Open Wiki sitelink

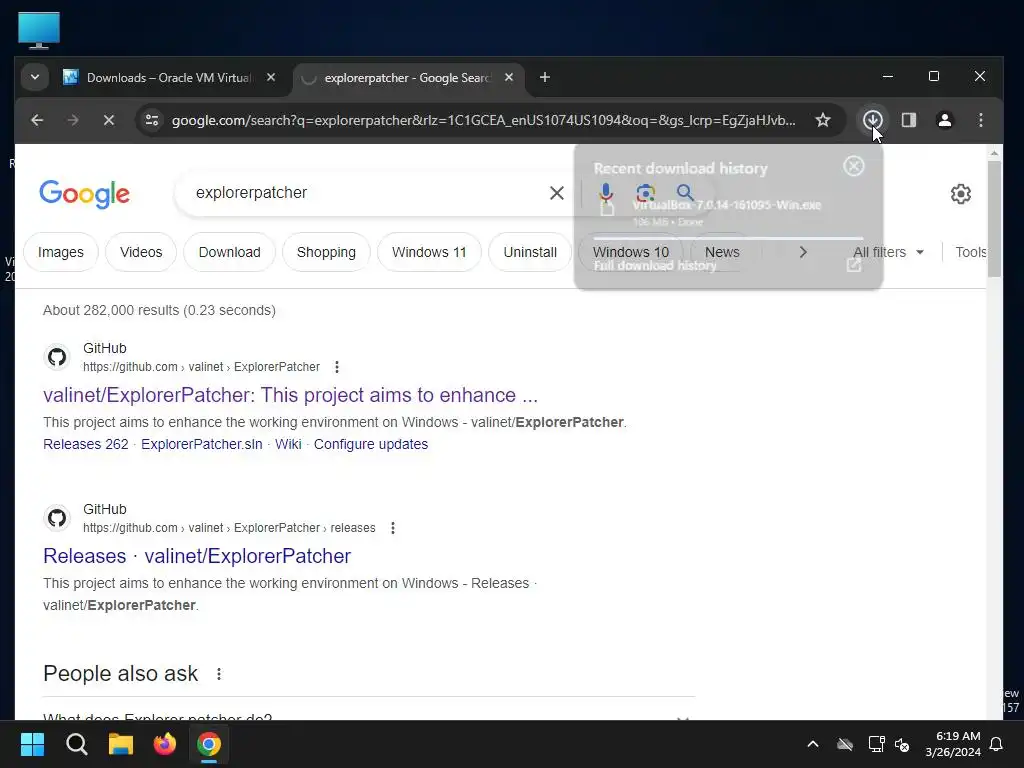[288, 444]
